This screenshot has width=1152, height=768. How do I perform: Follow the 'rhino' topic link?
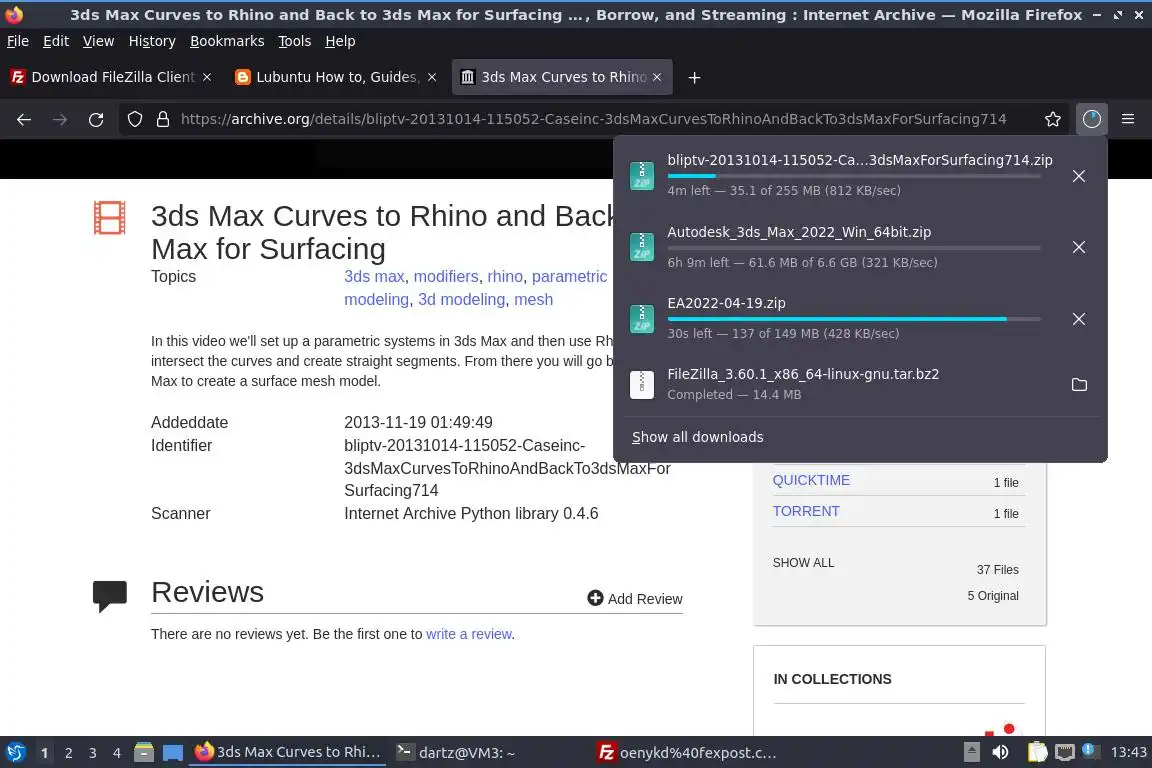pyautogui.click(x=505, y=276)
